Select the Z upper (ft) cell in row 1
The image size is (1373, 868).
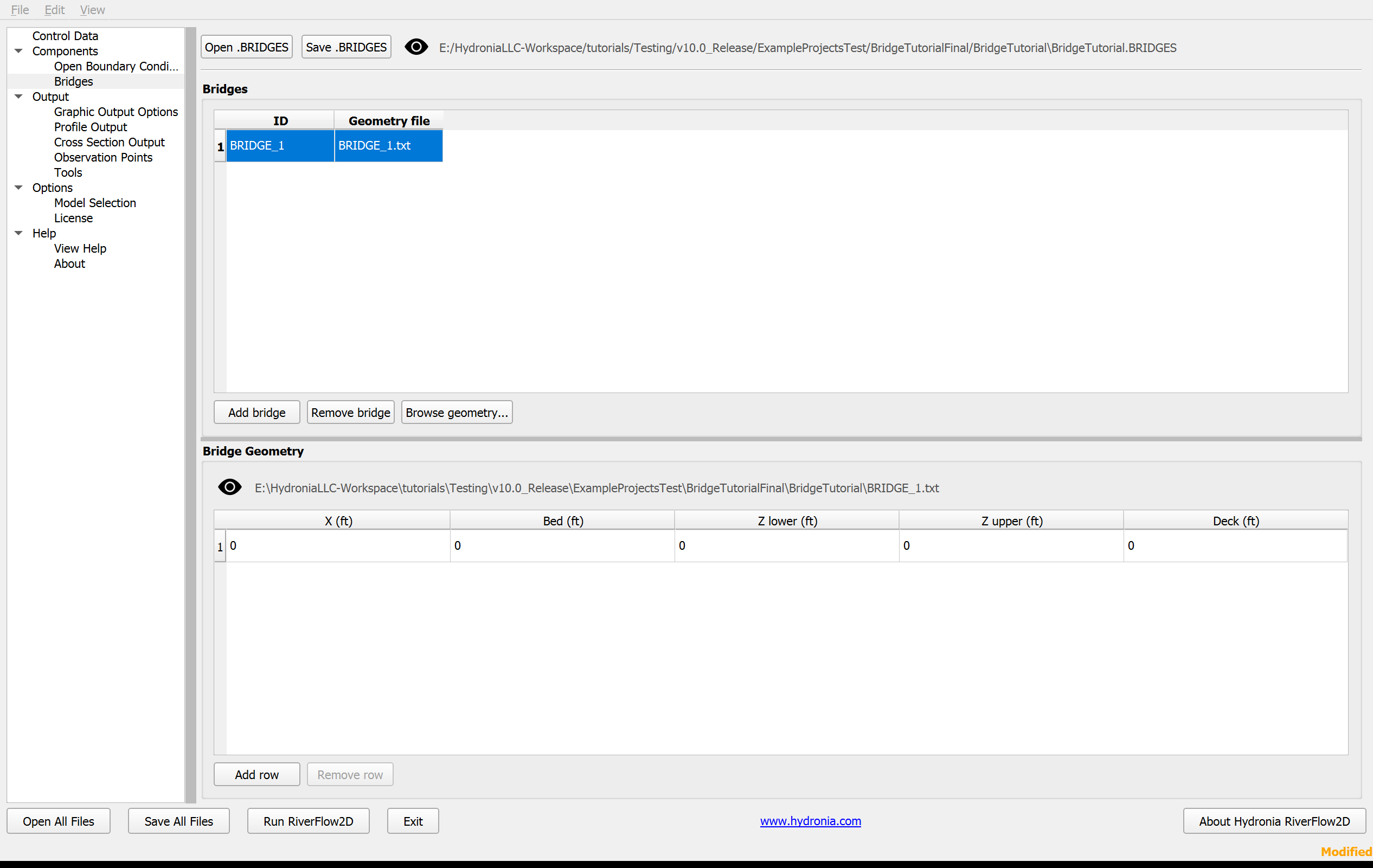click(x=1011, y=546)
